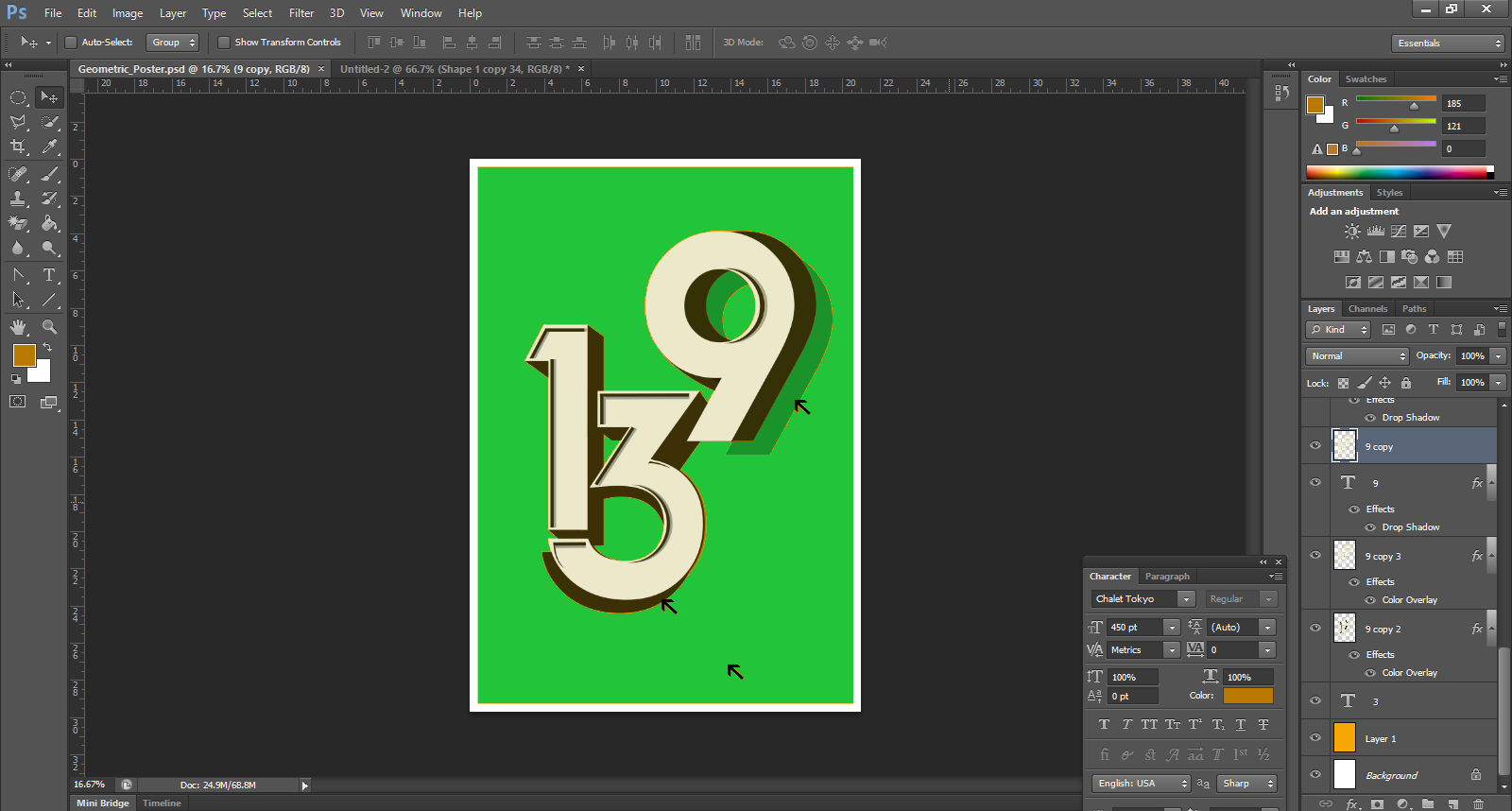Screen dimensions: 1512x811
Task: Enable the Auto-Select checkbox
Action: [70, 43]
